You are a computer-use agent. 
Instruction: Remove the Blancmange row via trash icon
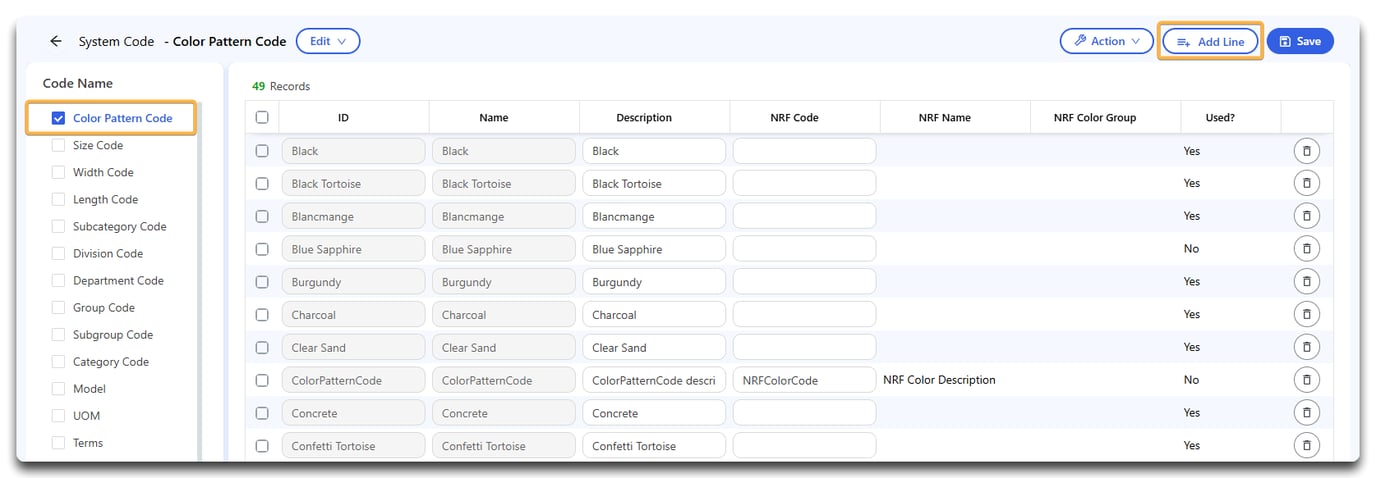[1306, 216]
